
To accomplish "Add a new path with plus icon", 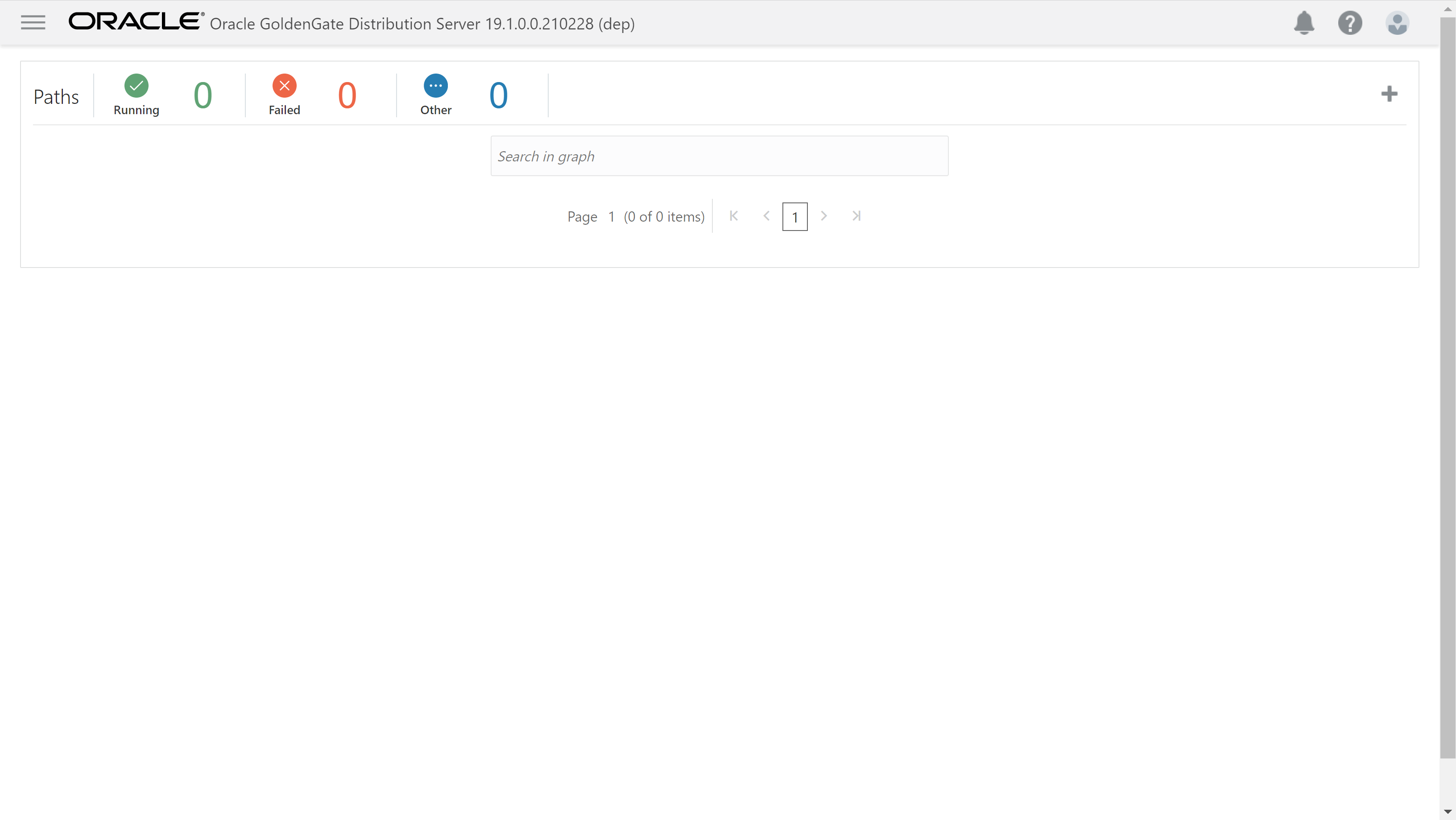I will tap(1389, 94).
